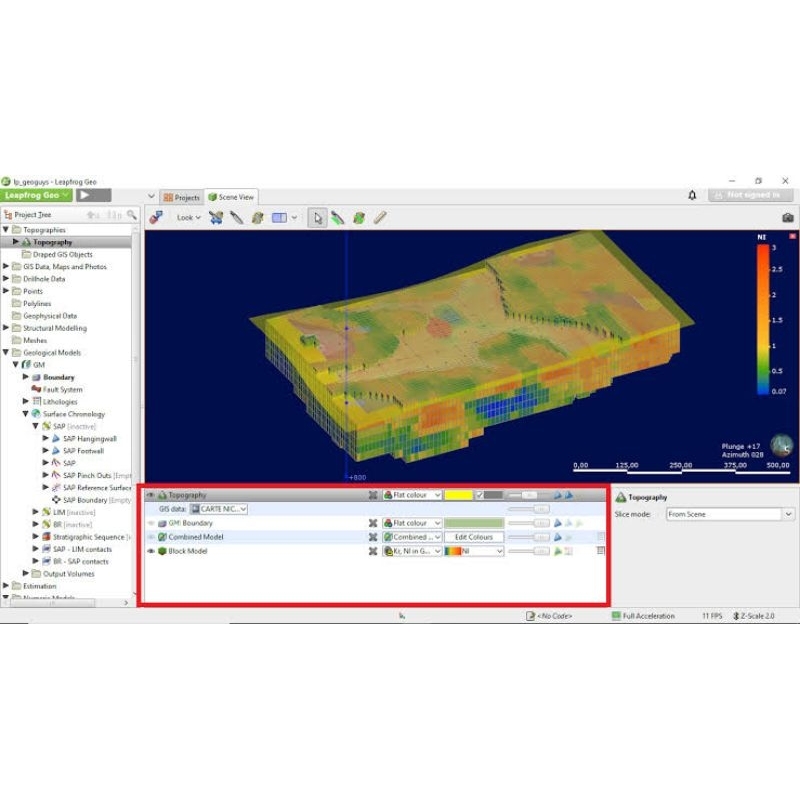Select SAP Hangingwall in the project tree
Viewport: 800px width, 800px height.
click(x=90, y=438)
